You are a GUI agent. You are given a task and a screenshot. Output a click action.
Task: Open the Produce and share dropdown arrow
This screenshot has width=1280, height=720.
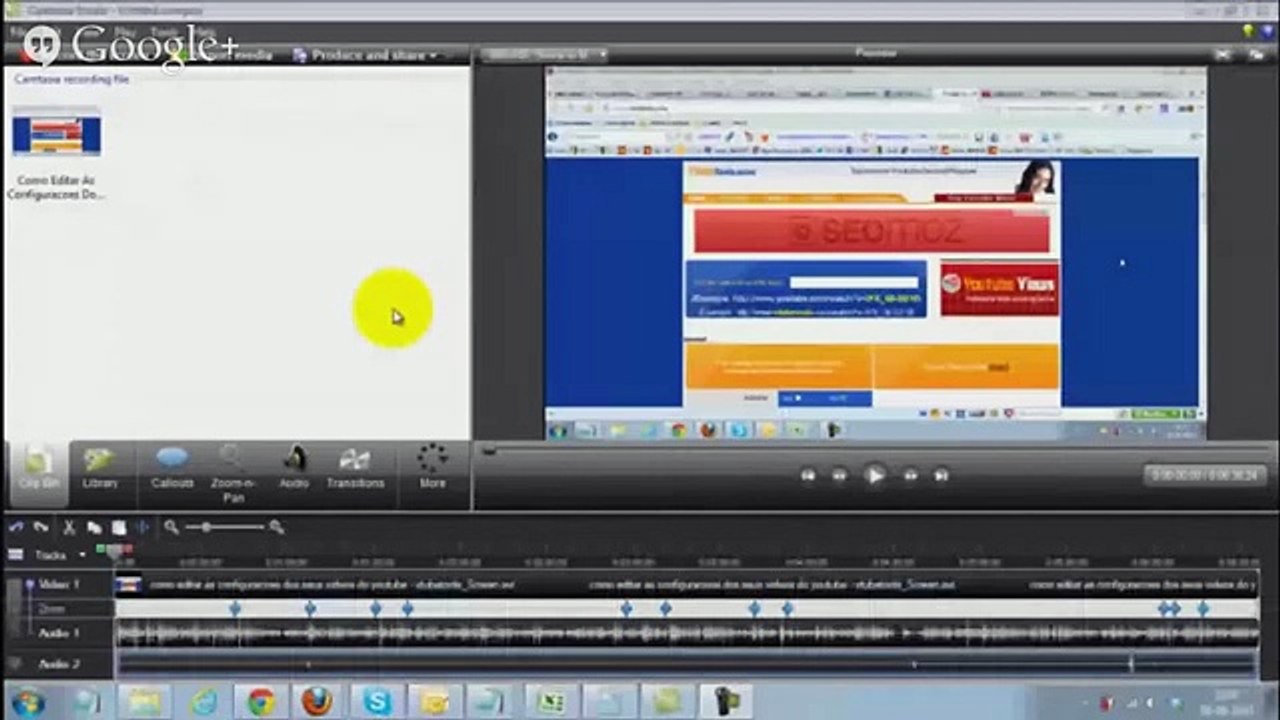[x=434, y=55]
